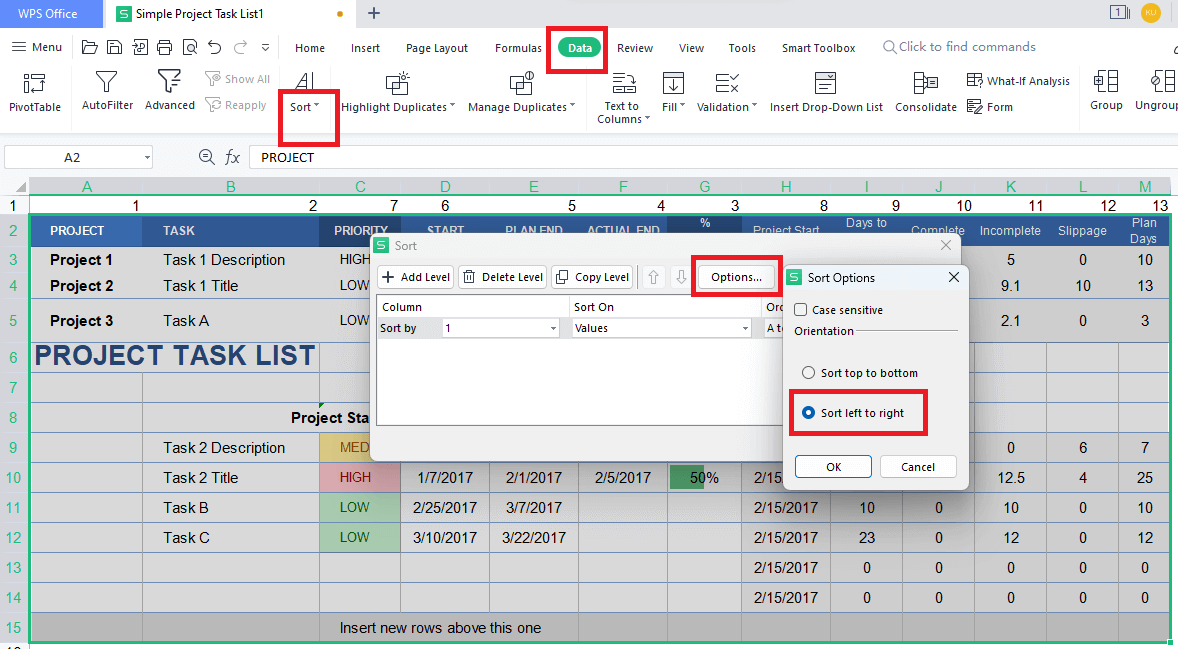Click the AutoFilter funnel icon

[107, 82]
